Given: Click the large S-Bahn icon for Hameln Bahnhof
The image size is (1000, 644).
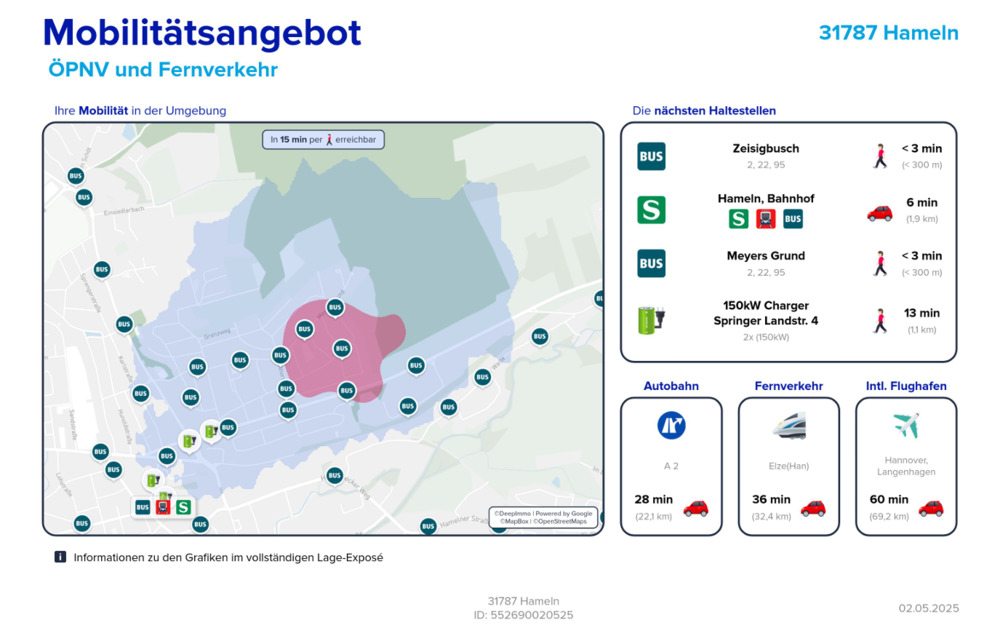Looking at the screenshot, I should (x=651, y=210).
